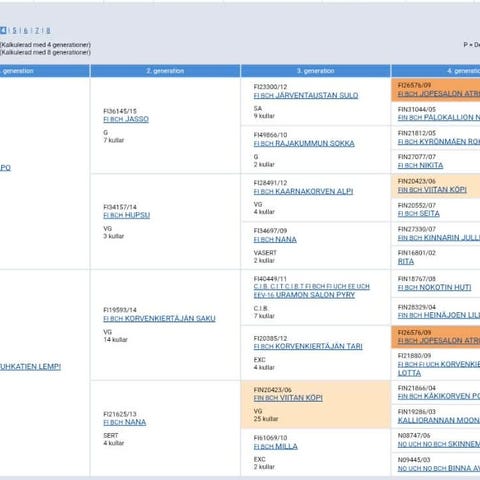Open the FI RCH HUPSU pedigree link
This screenshot has width=480, height=480.
127,215
